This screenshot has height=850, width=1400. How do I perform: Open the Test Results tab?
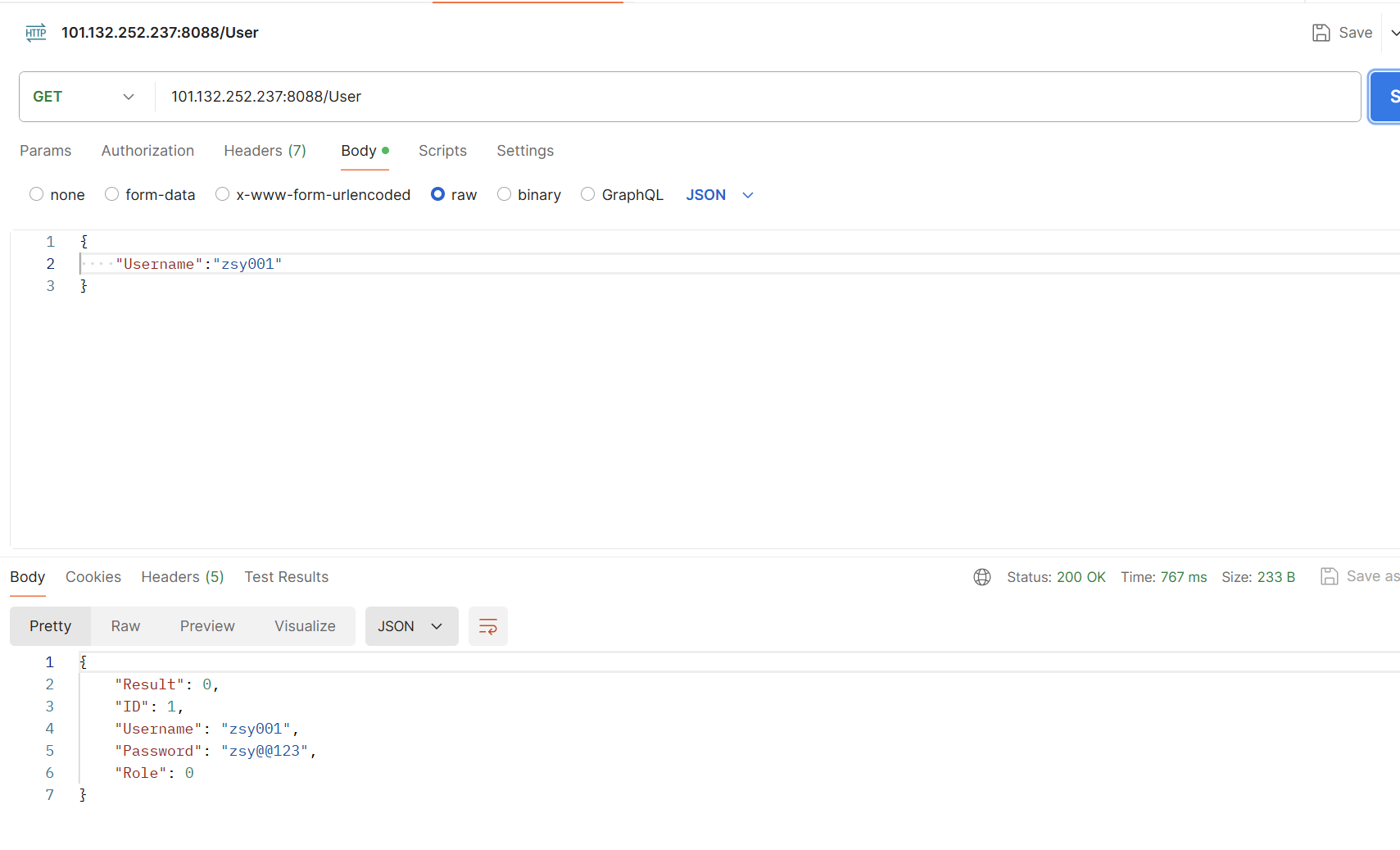pos(287,577)
